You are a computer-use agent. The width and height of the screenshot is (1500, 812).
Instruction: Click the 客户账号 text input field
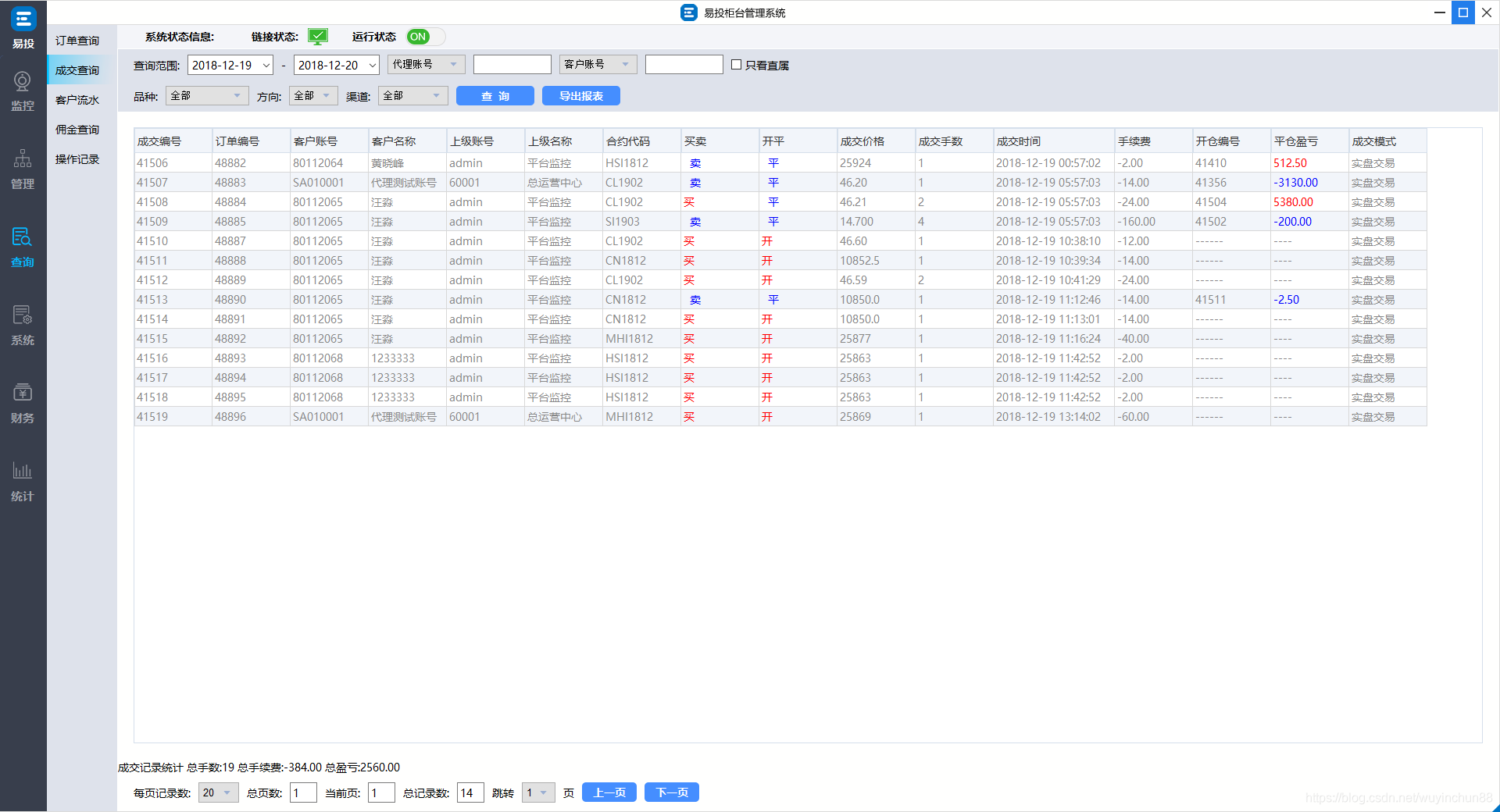[x=684, y=64]
